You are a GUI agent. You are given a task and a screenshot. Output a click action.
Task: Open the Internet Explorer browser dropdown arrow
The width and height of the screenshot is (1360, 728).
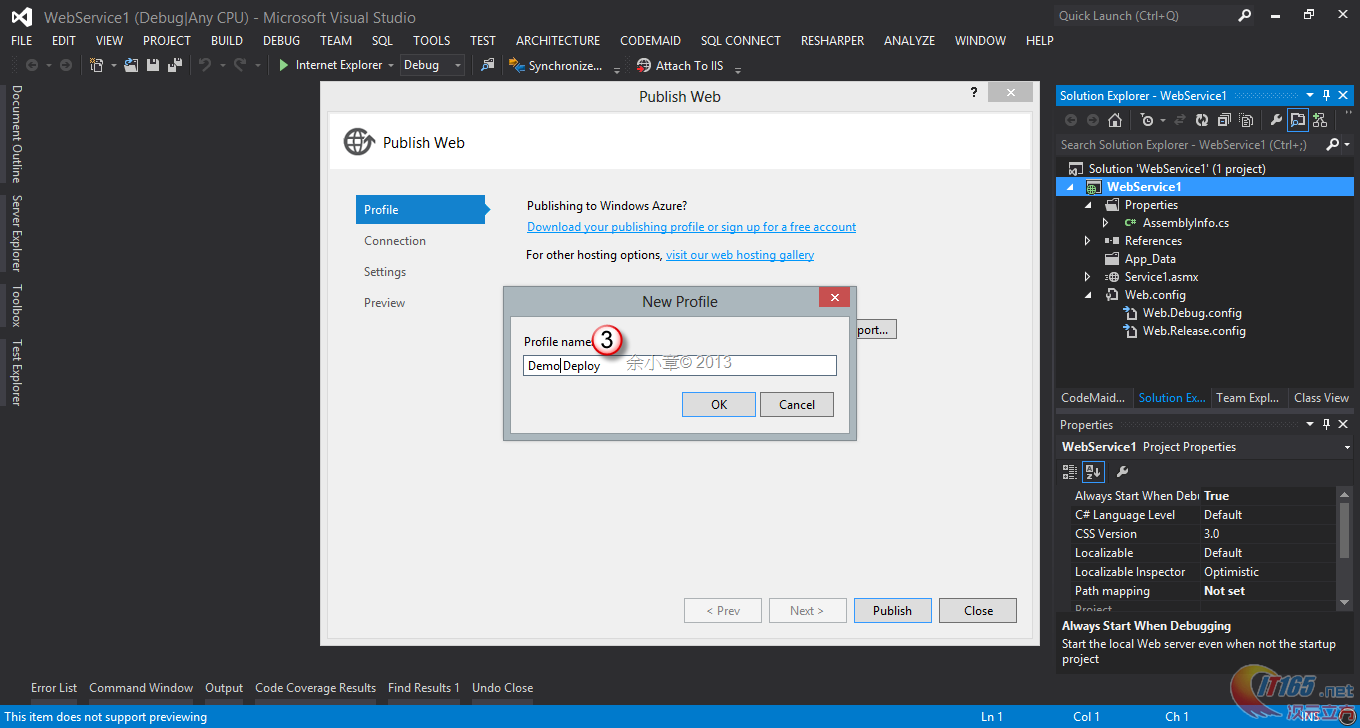pyautogui.click(x=391, y=65)
